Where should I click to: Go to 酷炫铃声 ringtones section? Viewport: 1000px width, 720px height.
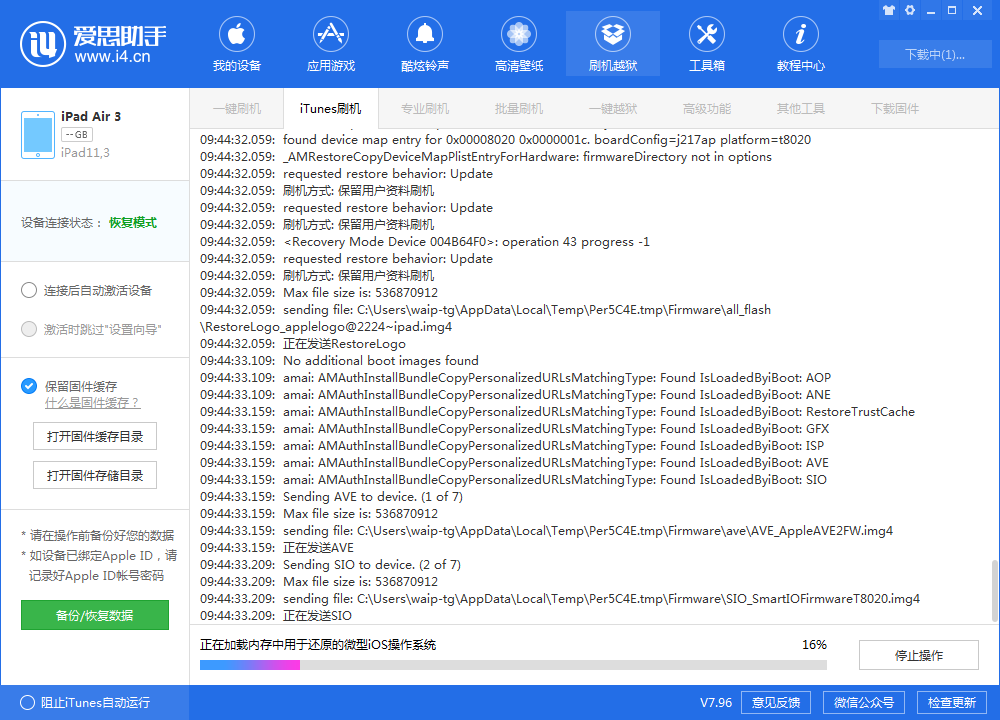(425, 46)
